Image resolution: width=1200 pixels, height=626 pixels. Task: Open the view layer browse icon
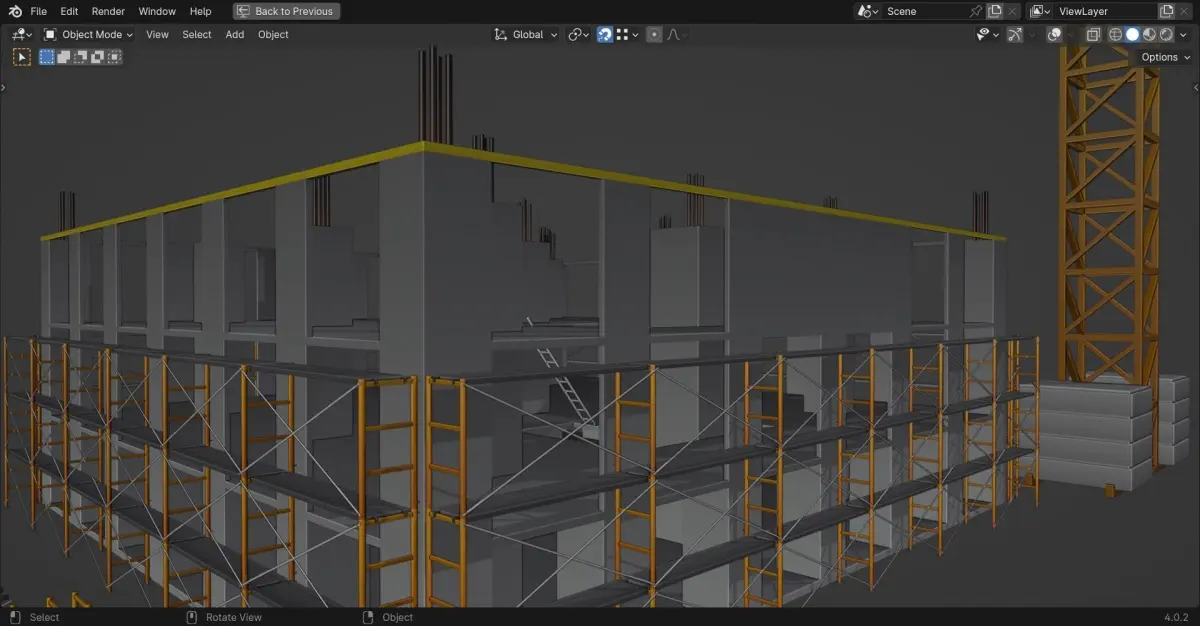(1041, 11)
